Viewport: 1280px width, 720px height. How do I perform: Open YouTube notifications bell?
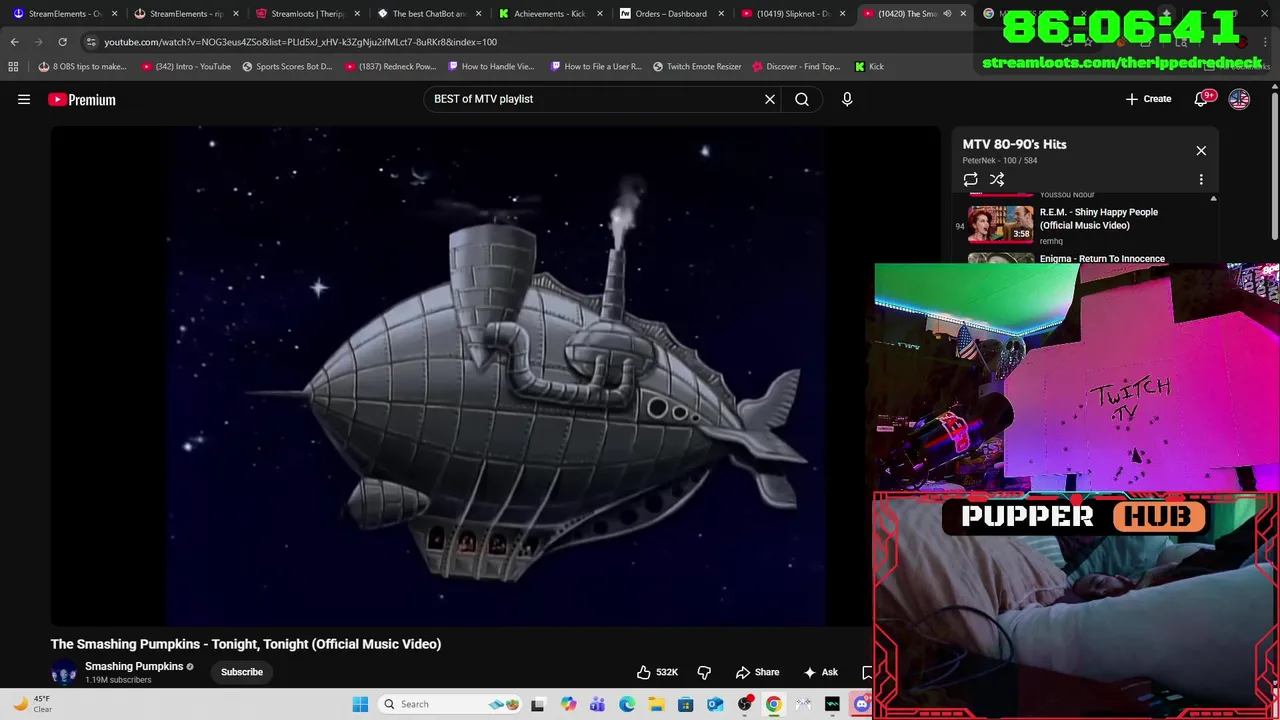(1203, 99)
